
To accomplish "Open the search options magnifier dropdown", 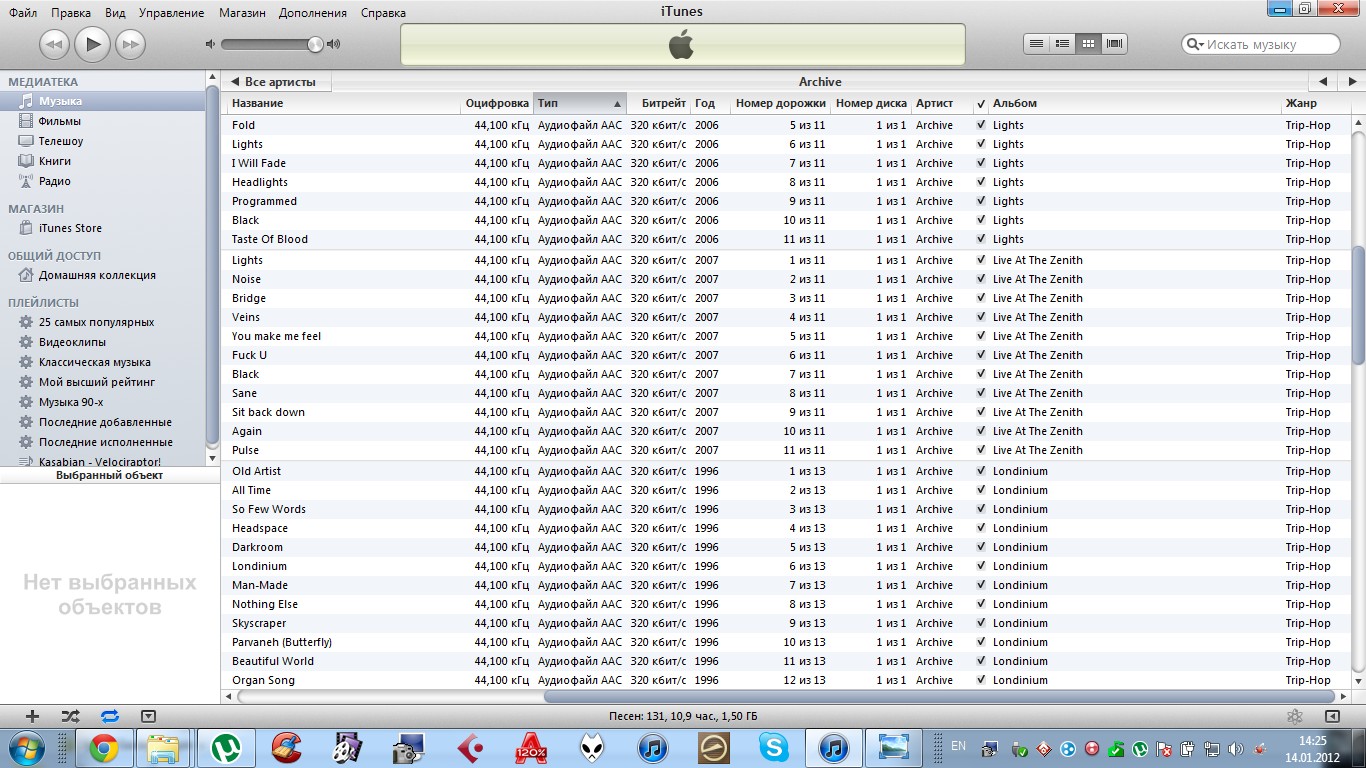I will (x=1195, y=44).
